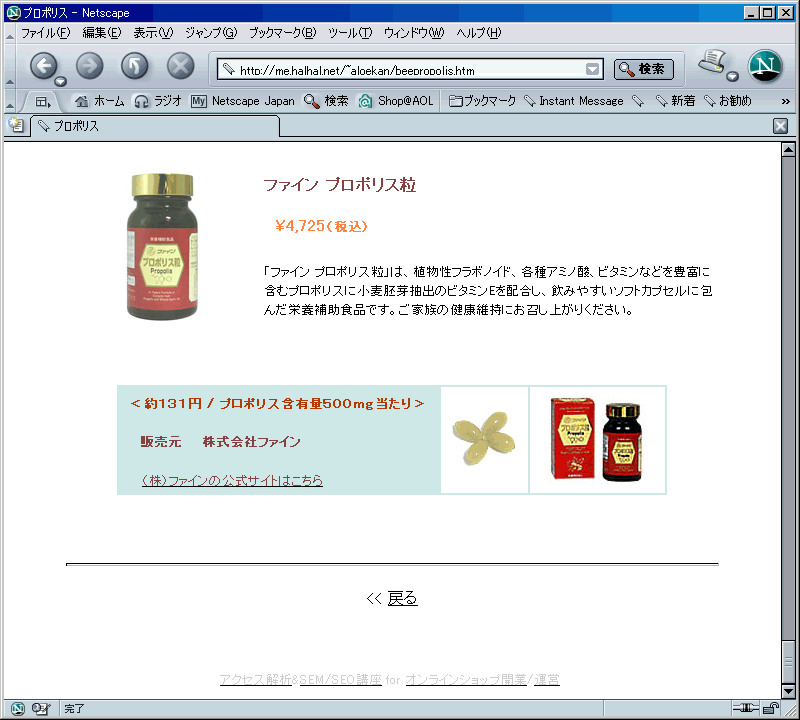Click the 戻る back link
Screen dimensions: 800x720
coord(402,598)
